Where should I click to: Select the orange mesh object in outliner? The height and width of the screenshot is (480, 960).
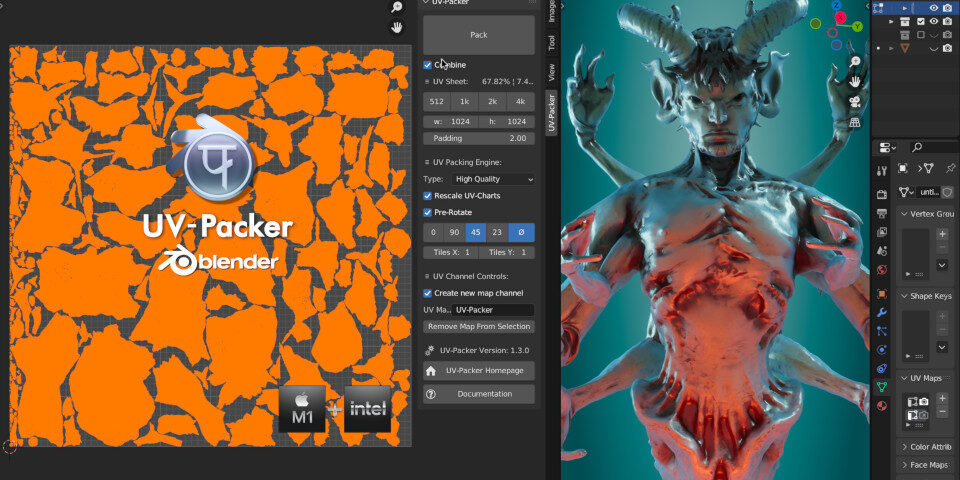click(906, 48)
